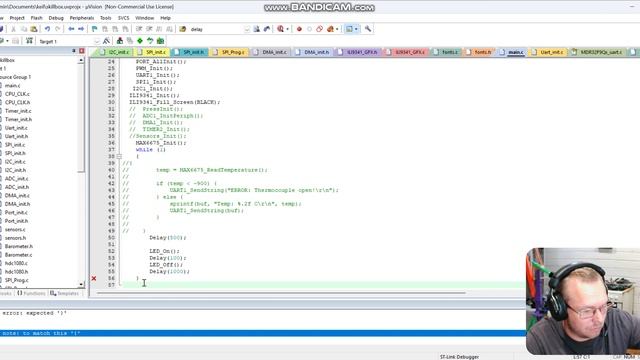The width and height of the screenshot is (640, 360).
Task: Open the Window menu
Action: [x=144, y=18]
